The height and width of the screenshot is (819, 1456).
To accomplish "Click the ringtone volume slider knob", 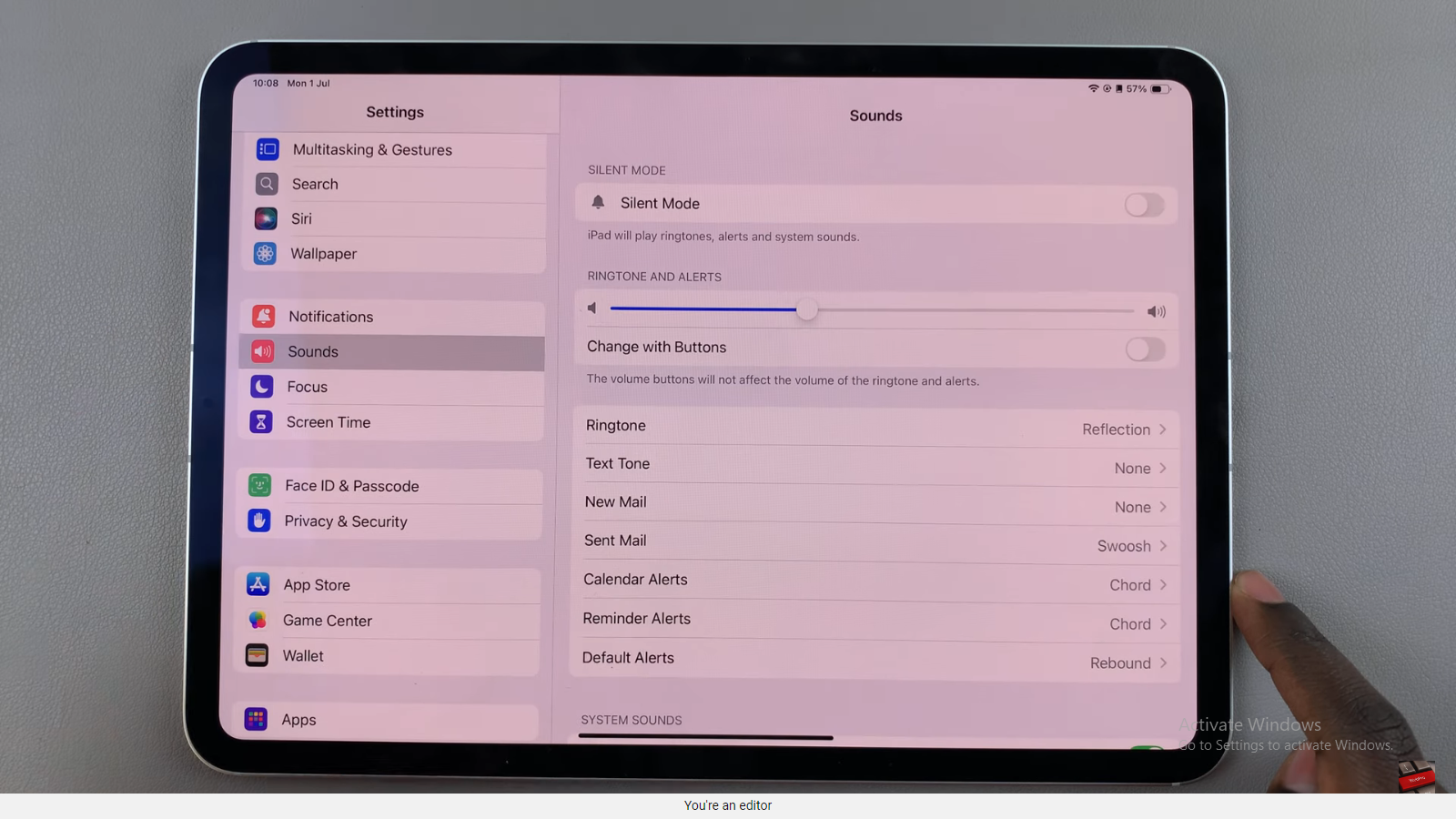I will pyautogui.click(x=806, y=310).
